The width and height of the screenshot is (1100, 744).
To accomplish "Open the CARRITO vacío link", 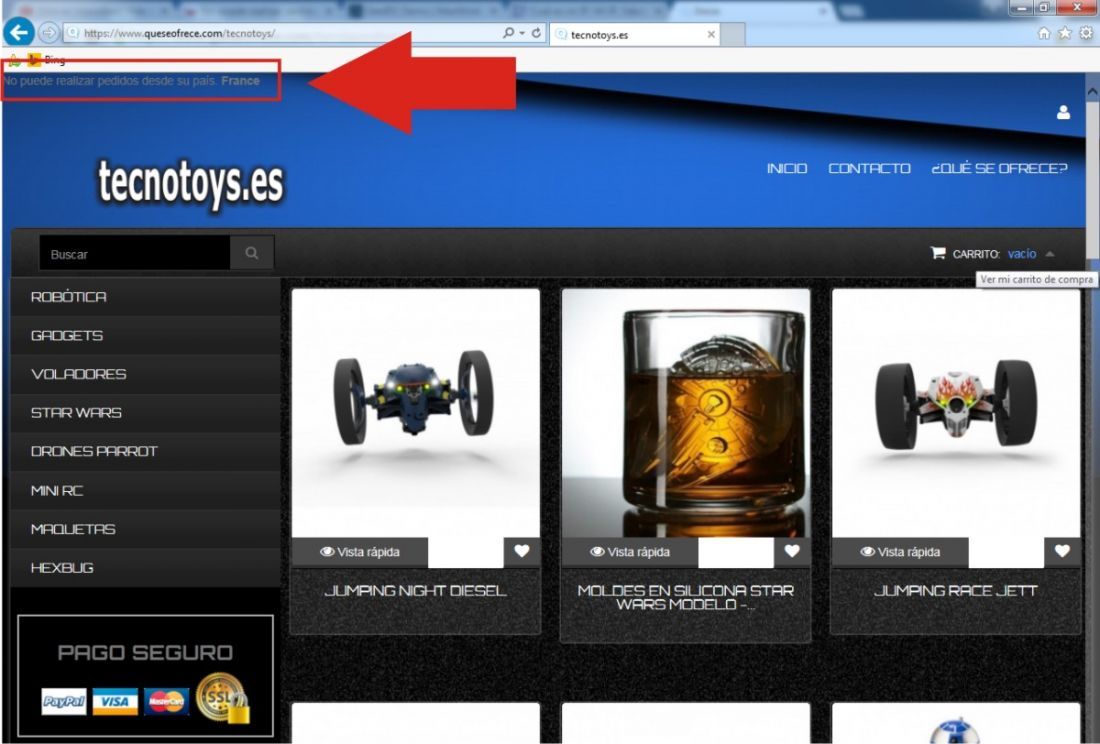I will coord(994,254).
